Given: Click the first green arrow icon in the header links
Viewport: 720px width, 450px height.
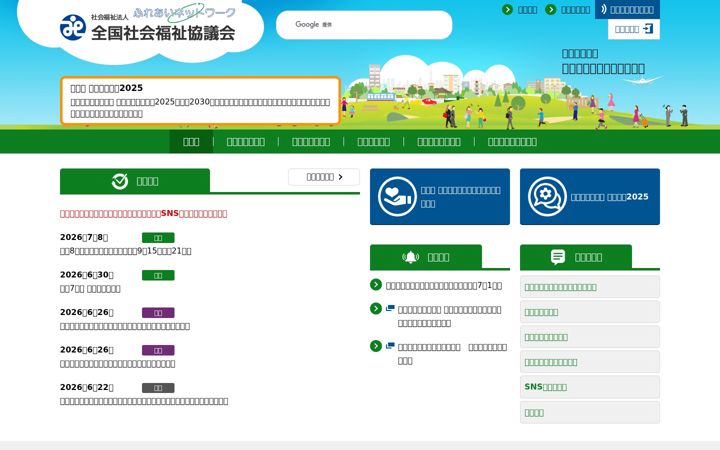Looking at the screenshot, I should point(507,9).
